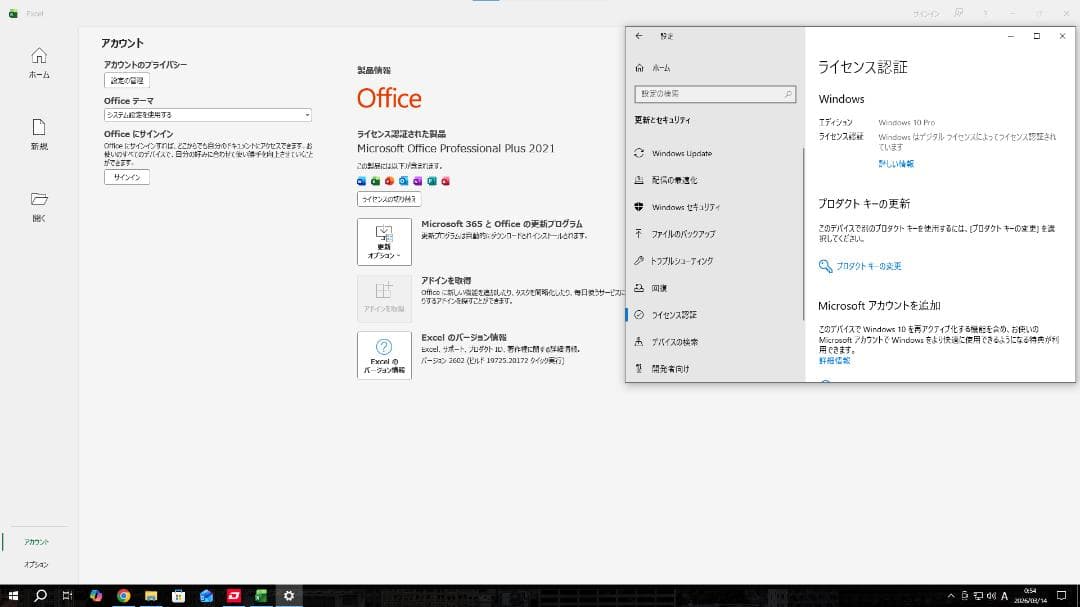Expand the Office テーマ dropdown
The image size is (1080, 607).
pos(207,115)
